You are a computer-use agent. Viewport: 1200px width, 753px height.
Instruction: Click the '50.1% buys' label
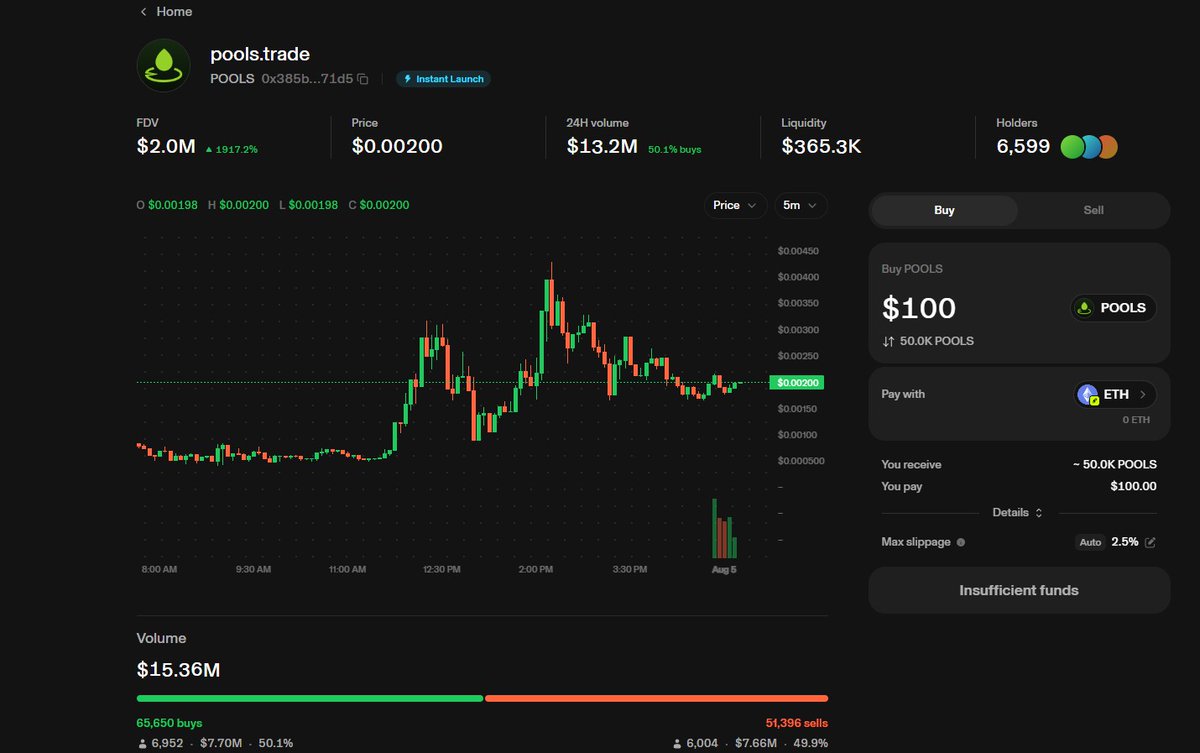tap(675, 149)
